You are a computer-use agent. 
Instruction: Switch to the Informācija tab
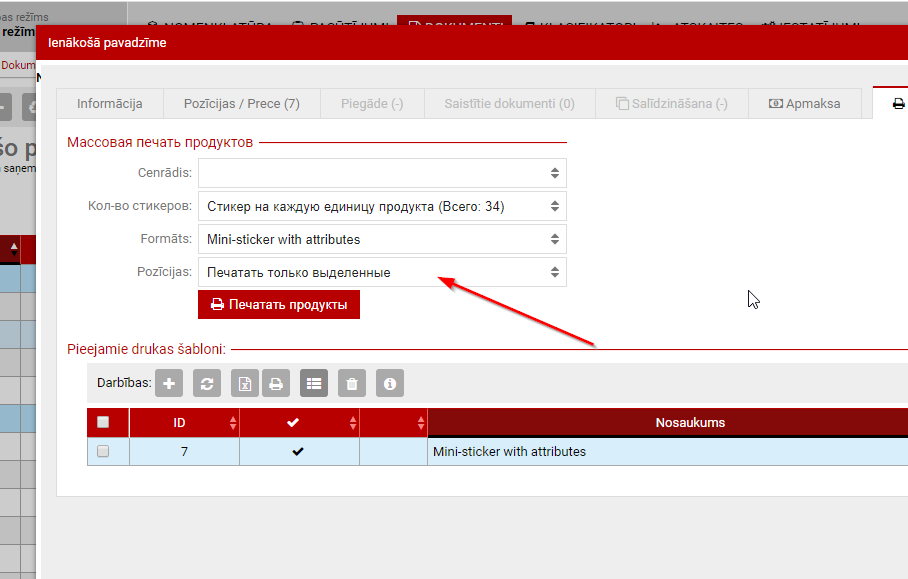110,104
